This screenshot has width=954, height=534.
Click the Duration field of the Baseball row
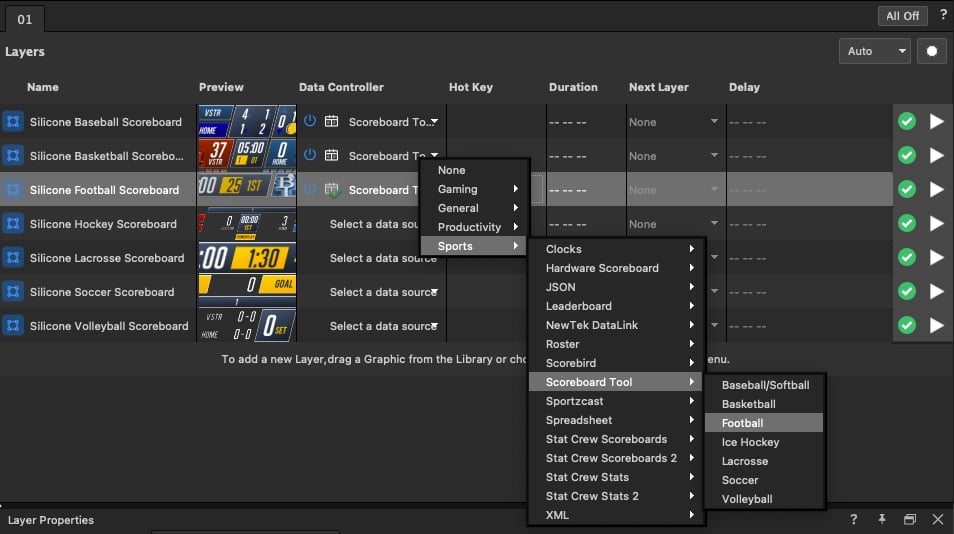(586, 122)
